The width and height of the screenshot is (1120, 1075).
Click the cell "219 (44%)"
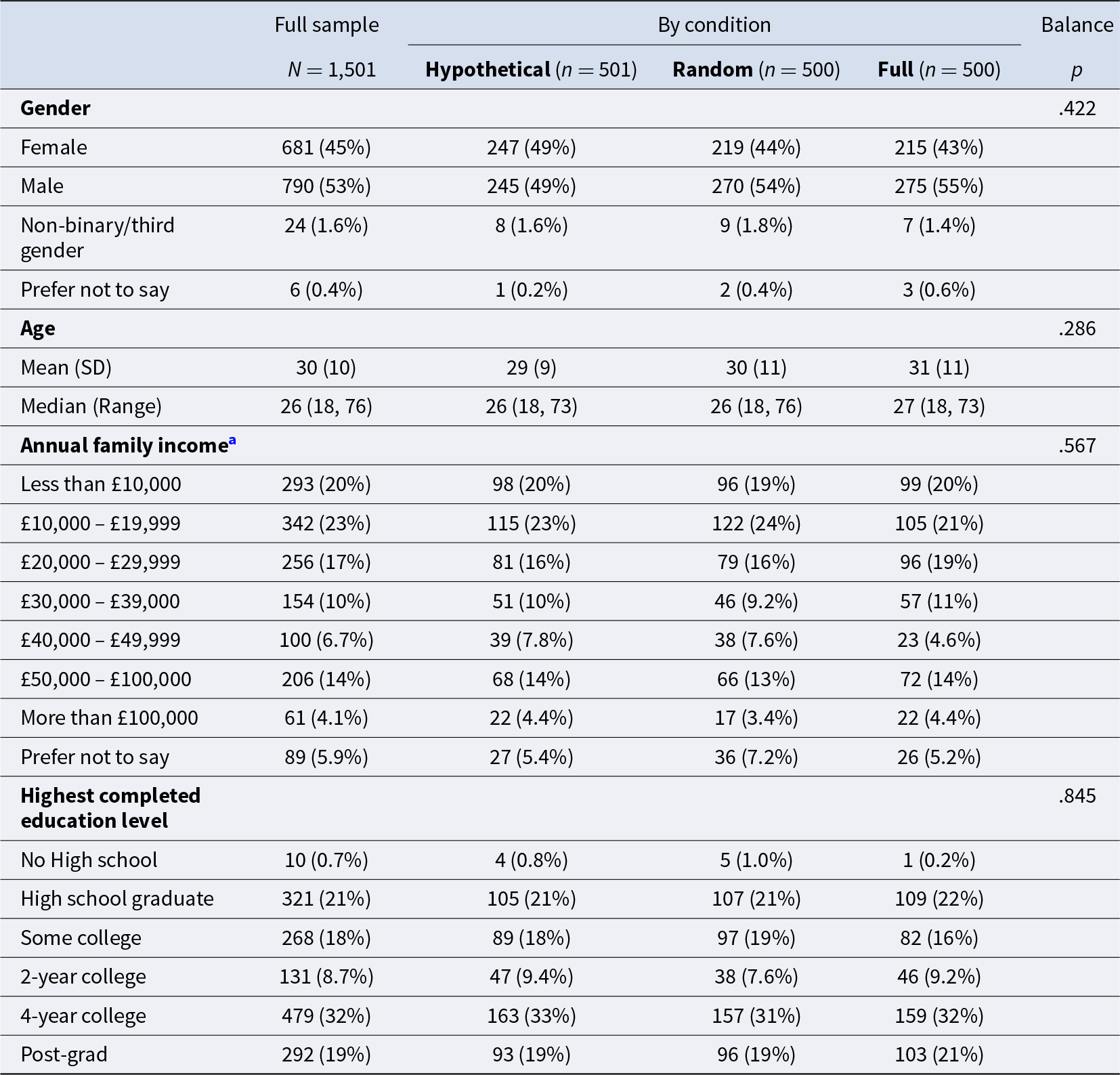coord(756,148)
